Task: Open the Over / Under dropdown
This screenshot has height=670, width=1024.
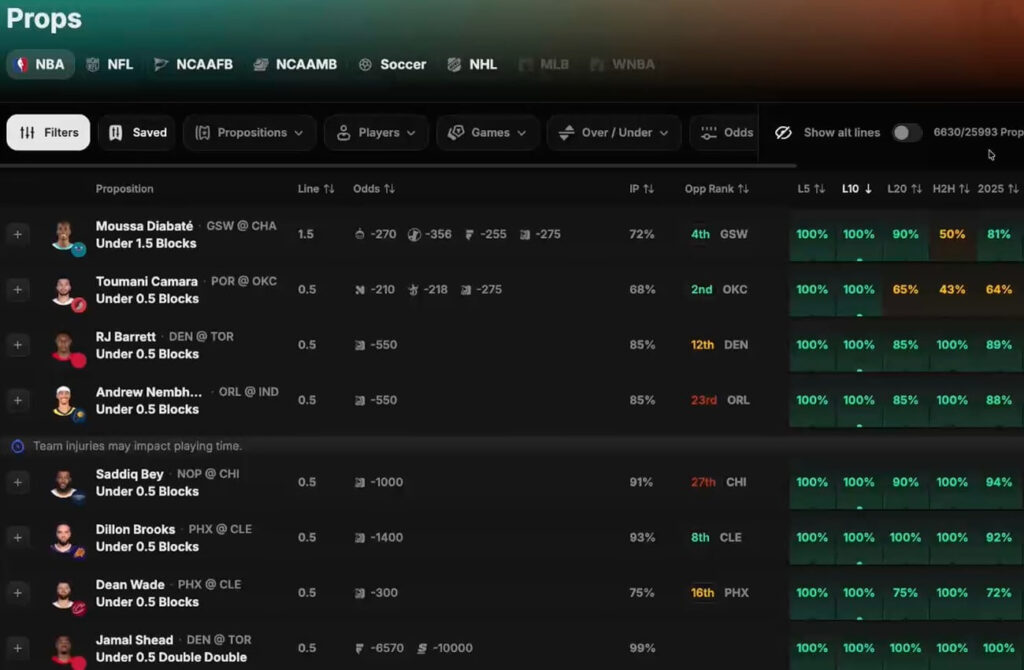Action: pyautogui.click(x=613, y=132)
